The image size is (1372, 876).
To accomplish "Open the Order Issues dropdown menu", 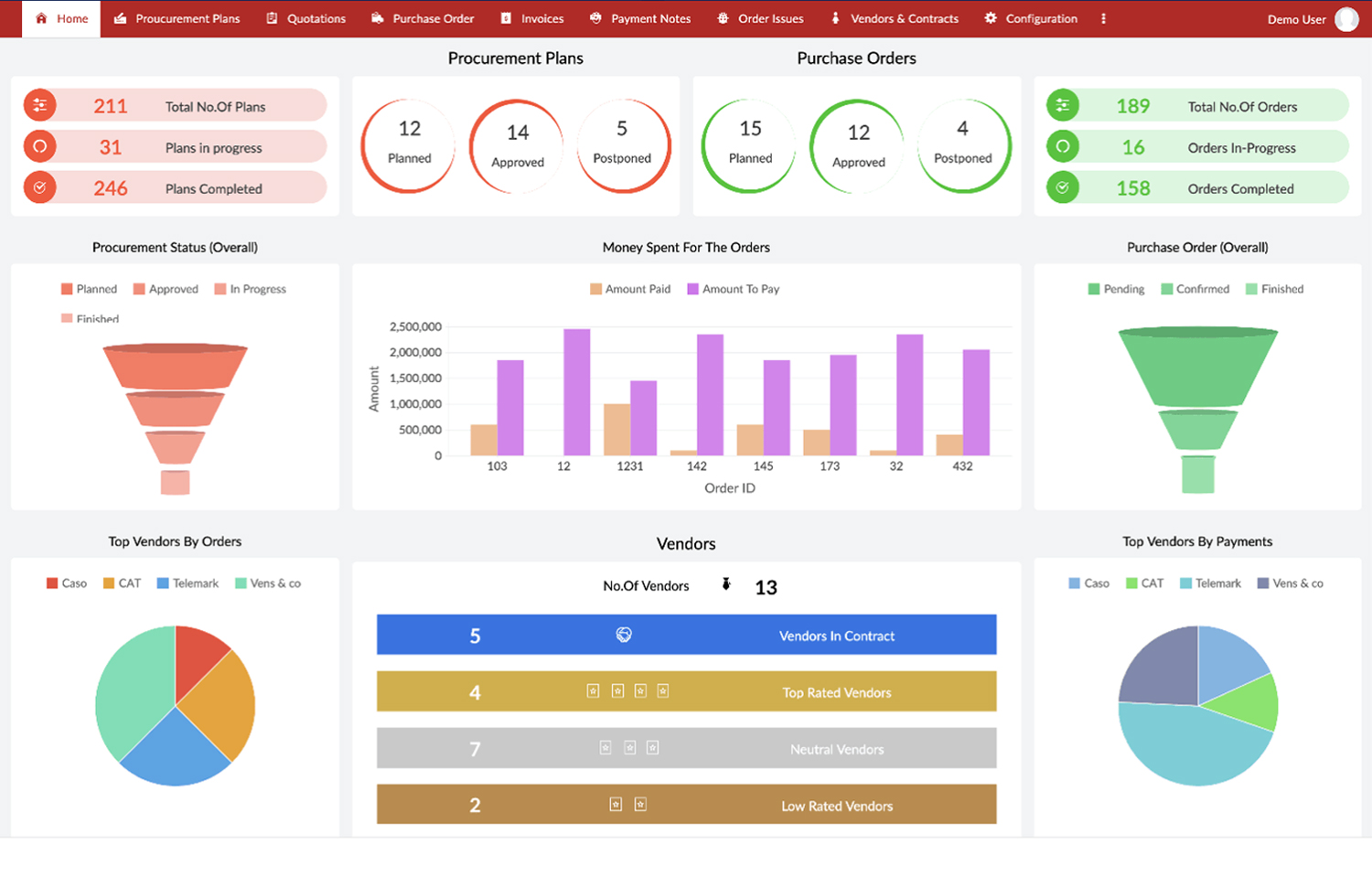I will 760,18.
